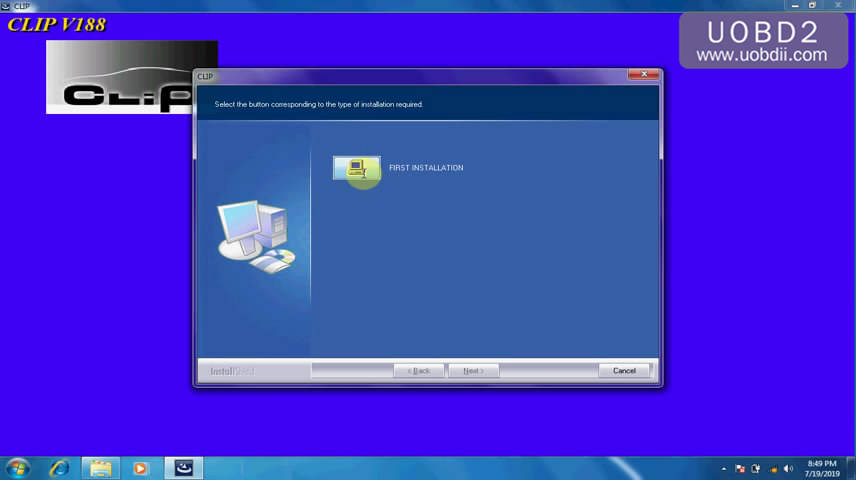Click the FIRST INSTALLATION computer icon button

coord(356,168)
